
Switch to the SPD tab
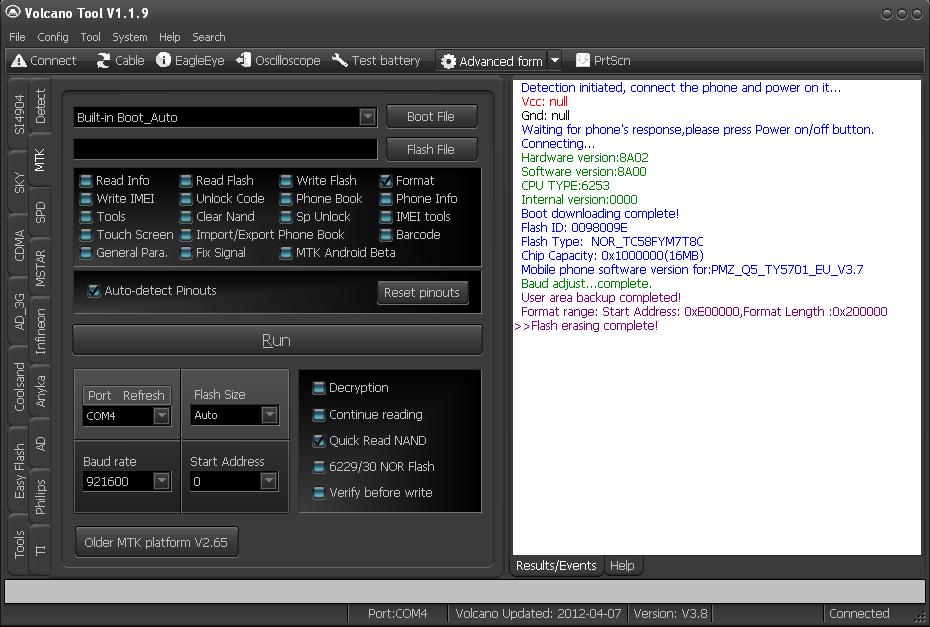coord(40,213)
